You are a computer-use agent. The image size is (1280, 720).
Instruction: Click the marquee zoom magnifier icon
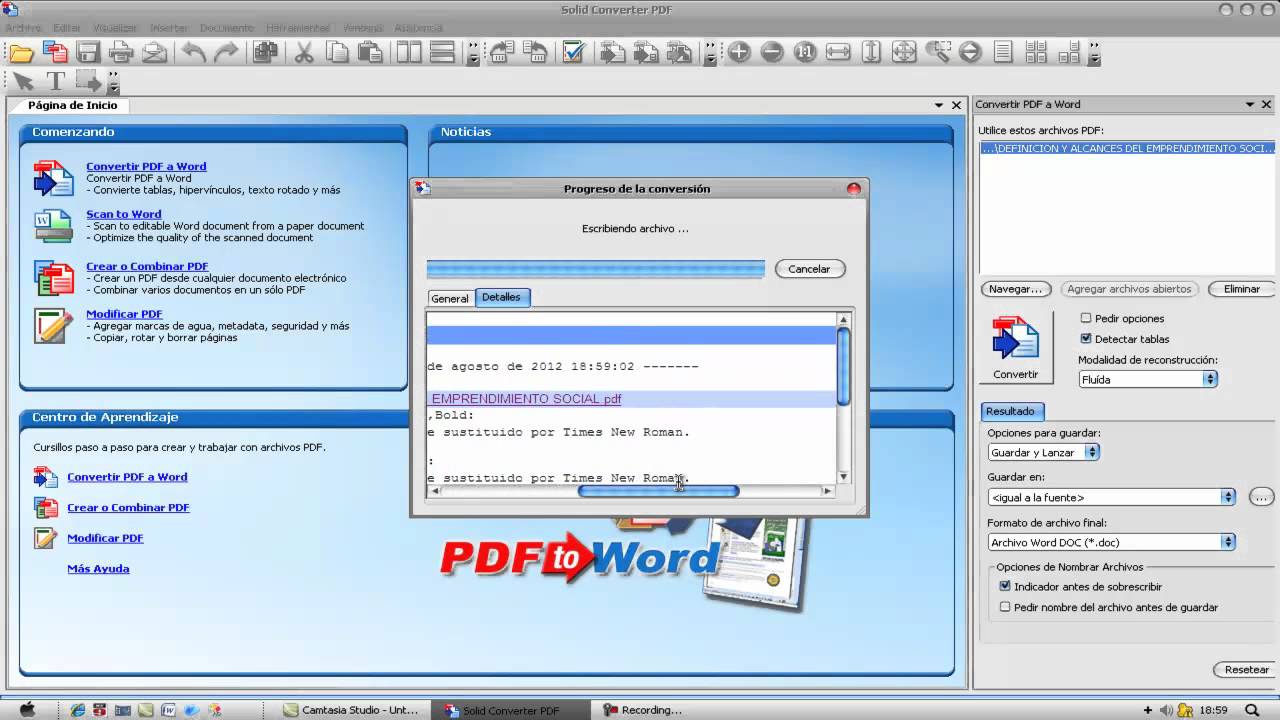coord(937,53)
